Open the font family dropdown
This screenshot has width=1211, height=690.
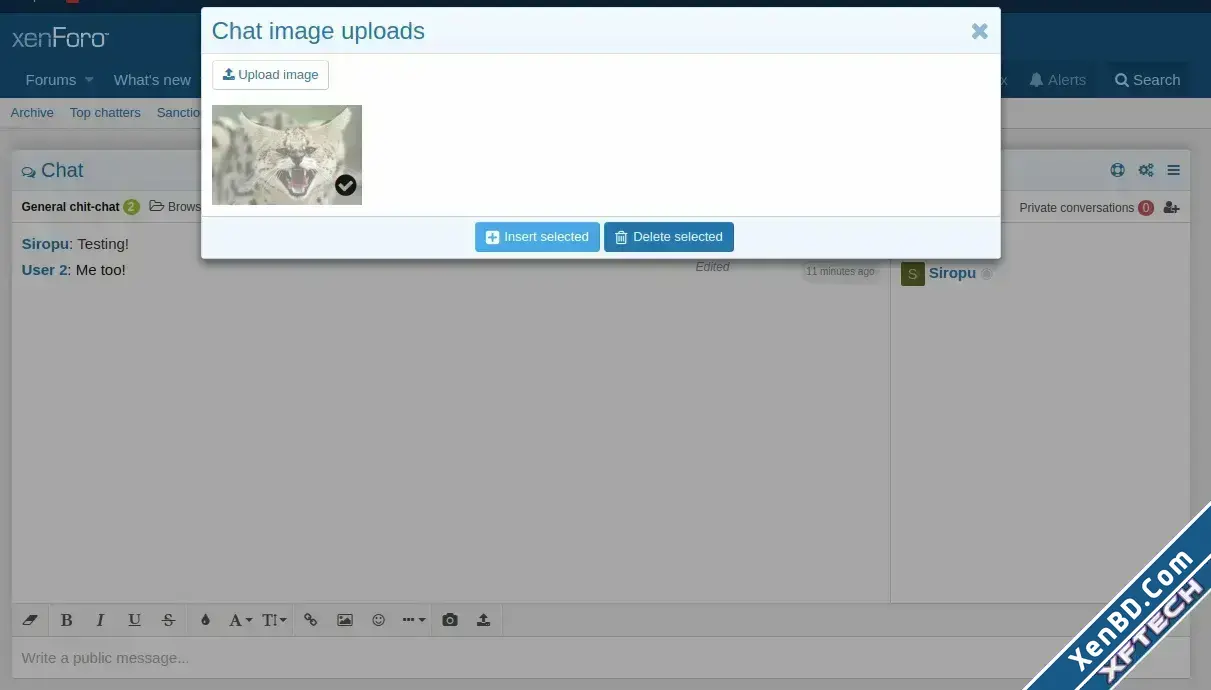point(240,620)
